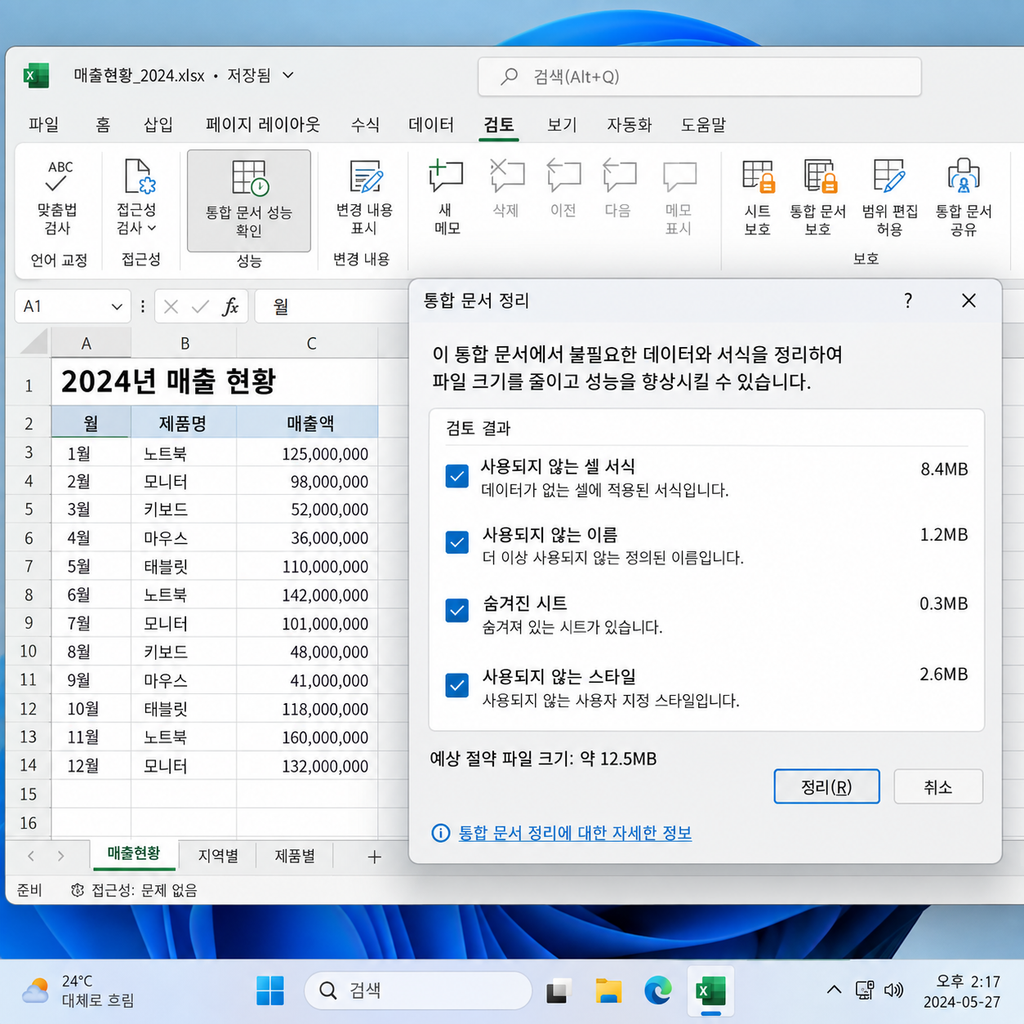The width and height of the screenshot is (1024, 1024).
Task: Switch to the 수식 tab
Action: click(x=364, y=124)
